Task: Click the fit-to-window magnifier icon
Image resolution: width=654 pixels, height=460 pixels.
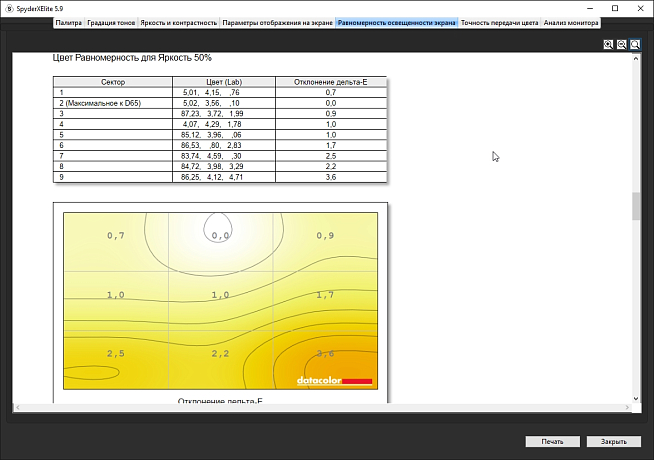Action: (635, 45)
